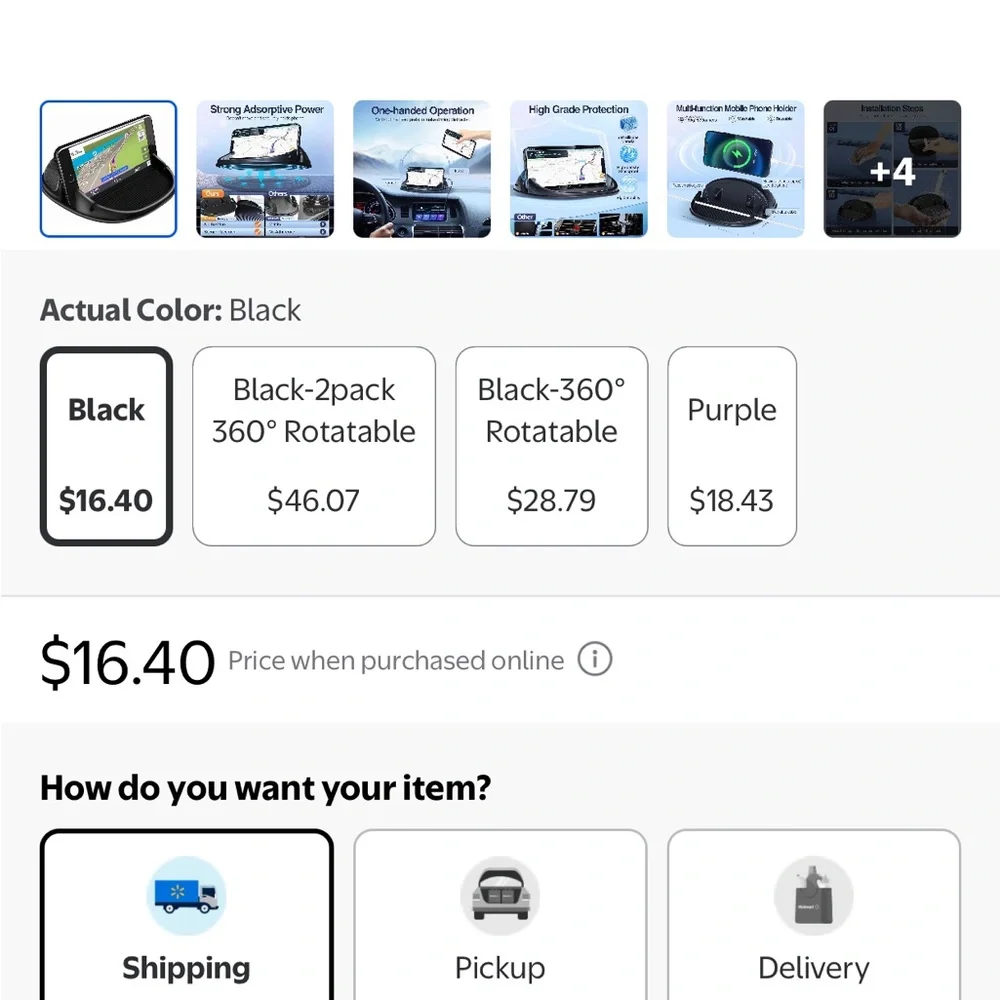Choose Pickup fulfillment option
Screen dimensions: 1000x1000
[501, 915]
